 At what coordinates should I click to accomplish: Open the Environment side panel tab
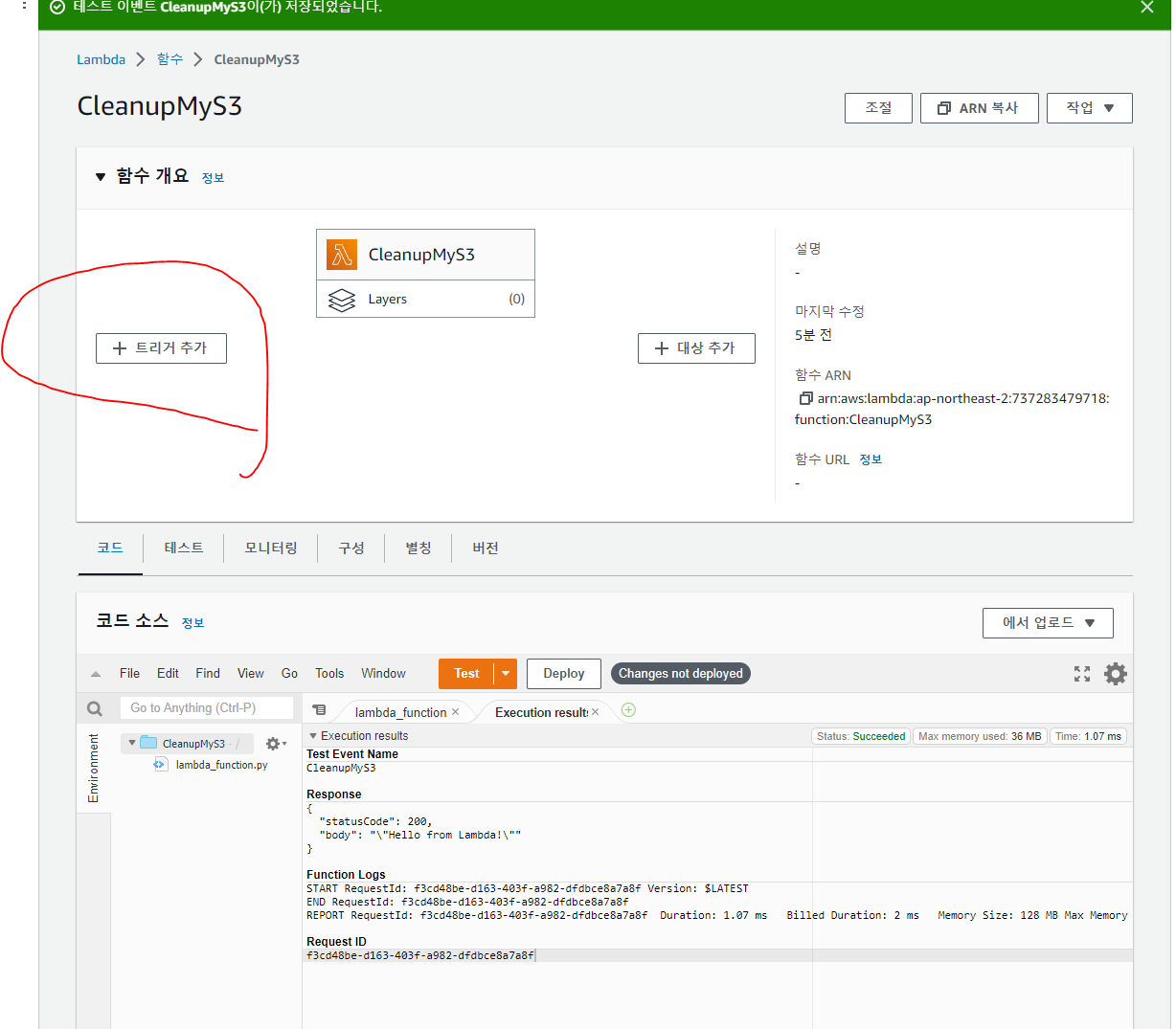[x=94, y=768]
